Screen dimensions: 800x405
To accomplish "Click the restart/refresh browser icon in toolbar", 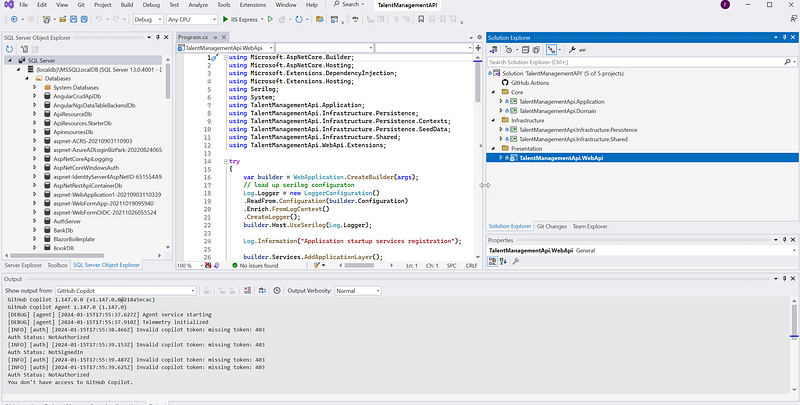I will 298,19.
